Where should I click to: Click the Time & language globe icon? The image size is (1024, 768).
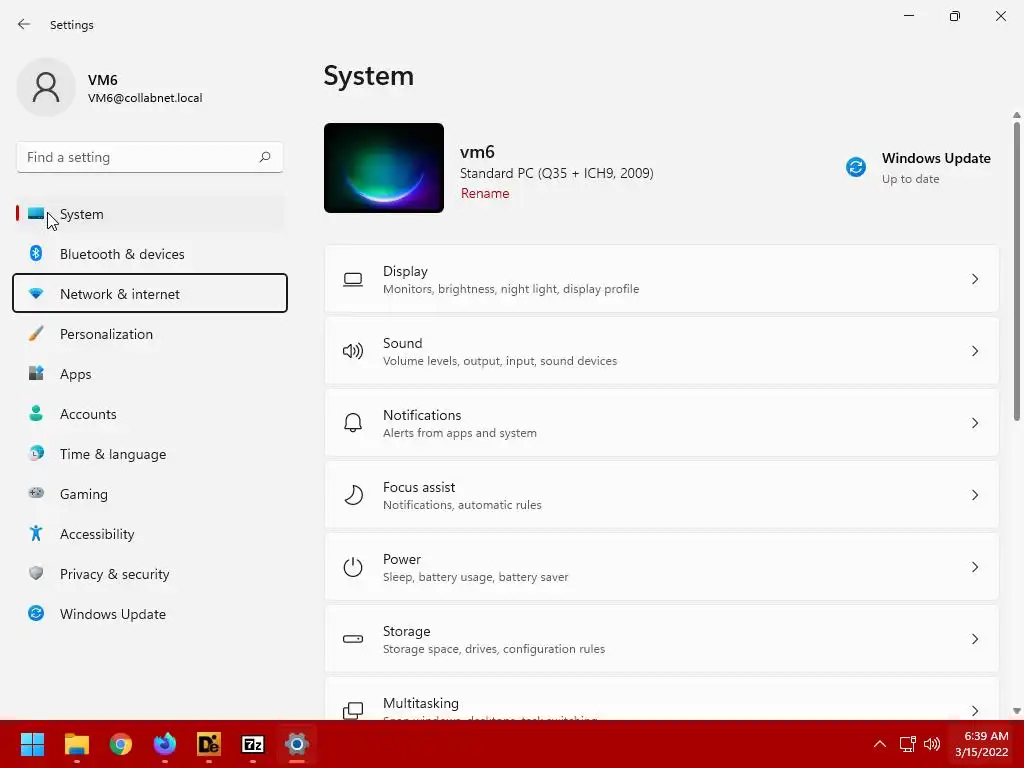tap(36, 453)
